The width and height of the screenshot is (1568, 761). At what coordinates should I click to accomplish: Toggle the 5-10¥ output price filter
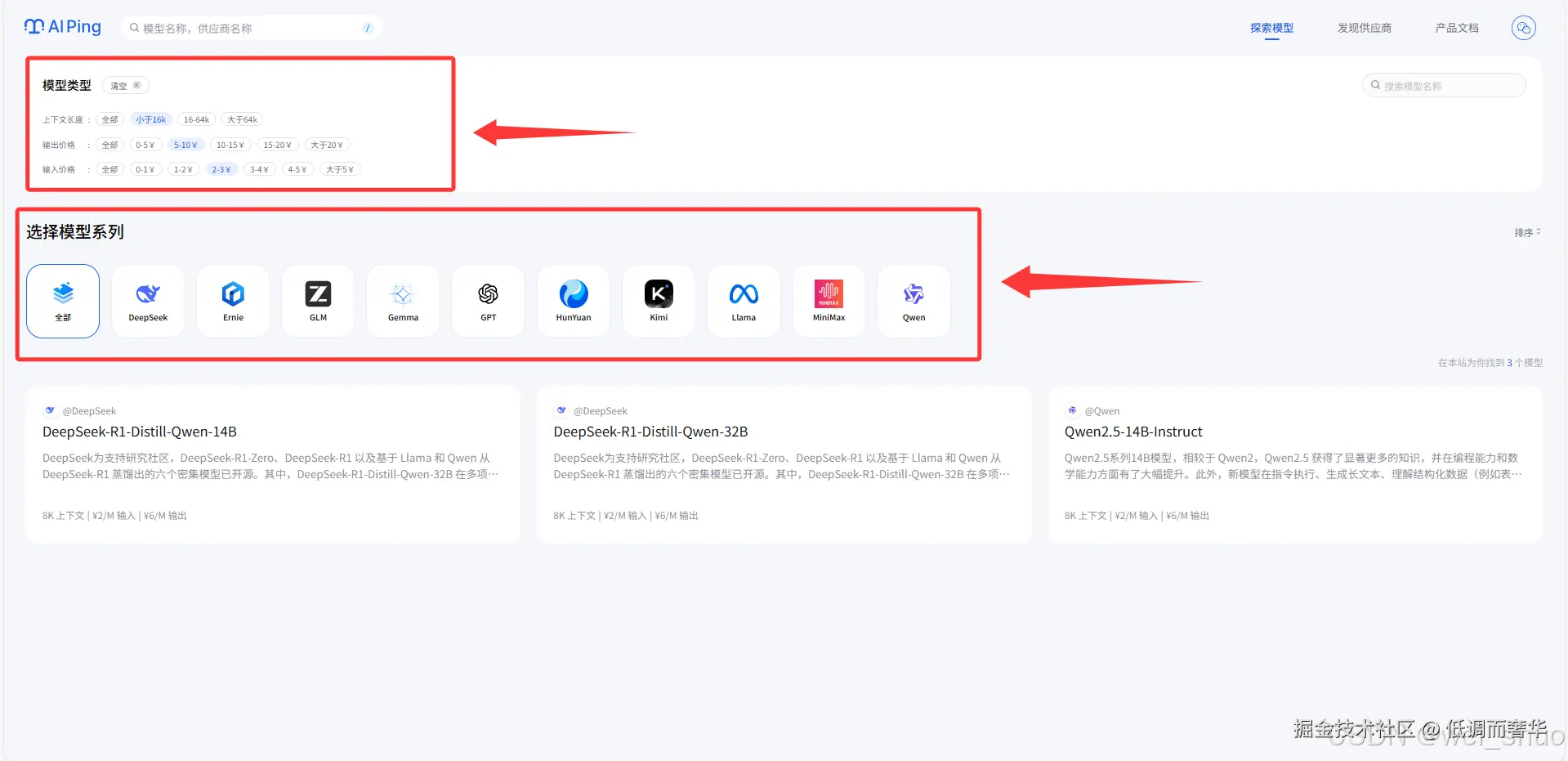click(185, 145)
